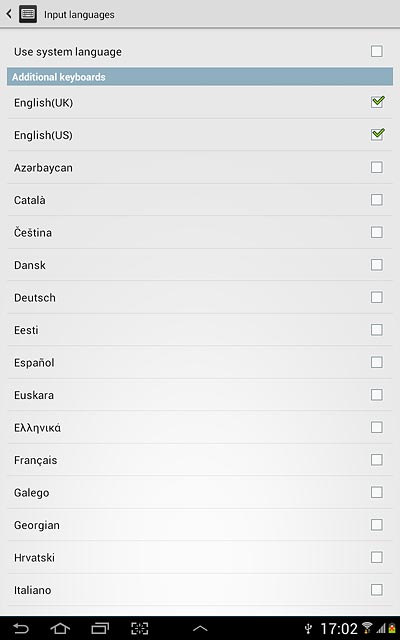Open the clock showing 17:02

(x=339, y=628)
